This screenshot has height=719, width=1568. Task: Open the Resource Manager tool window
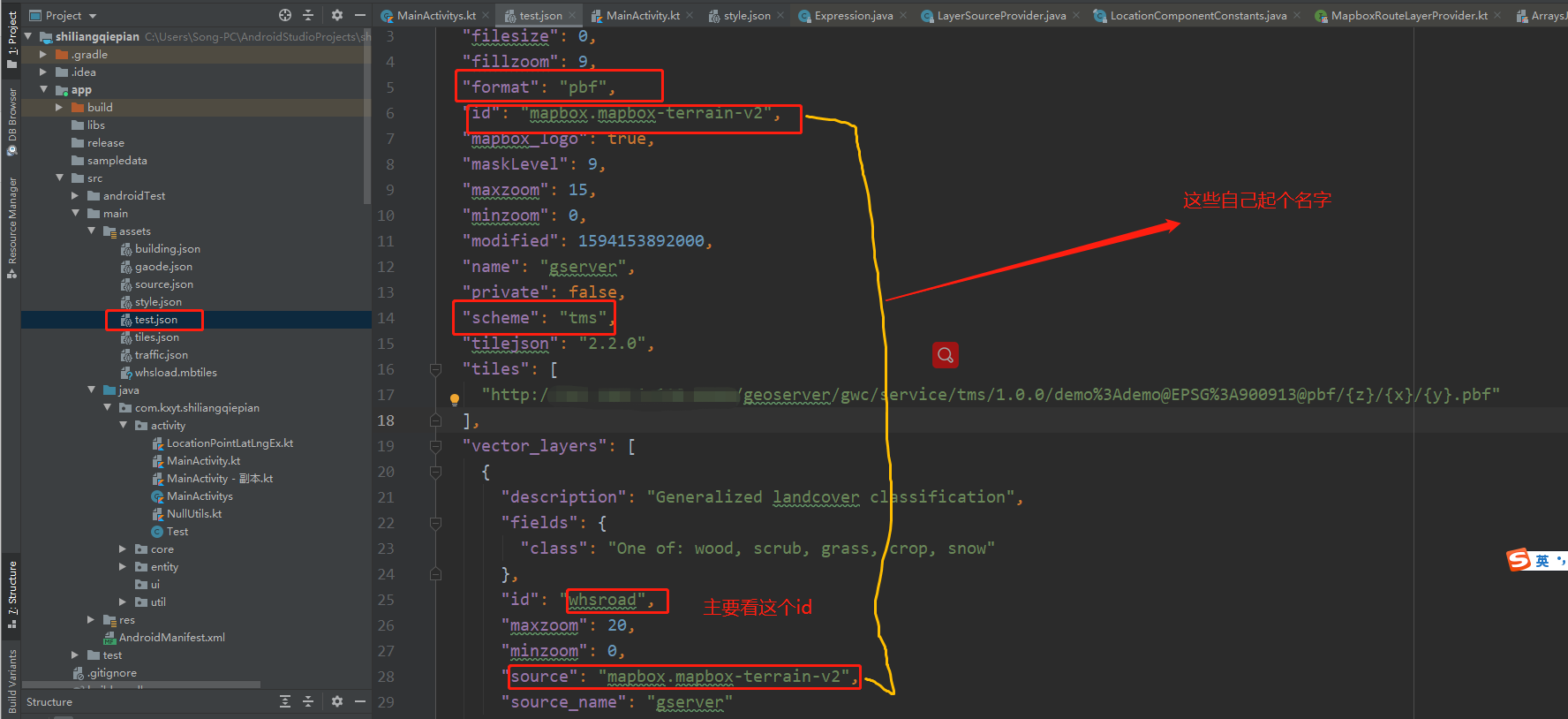pos(11,228)
